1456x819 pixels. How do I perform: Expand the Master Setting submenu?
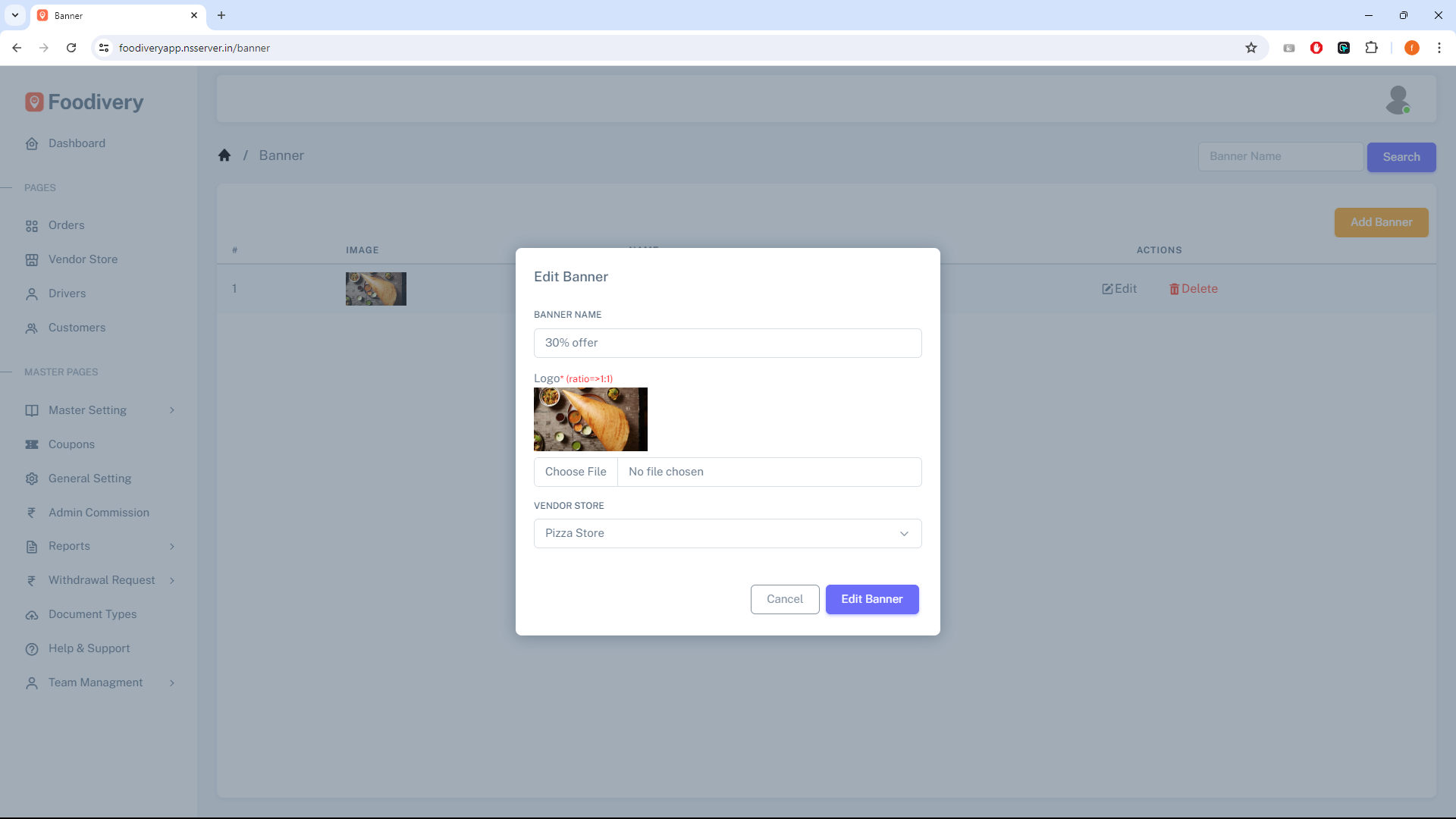[x=172, y=410]
